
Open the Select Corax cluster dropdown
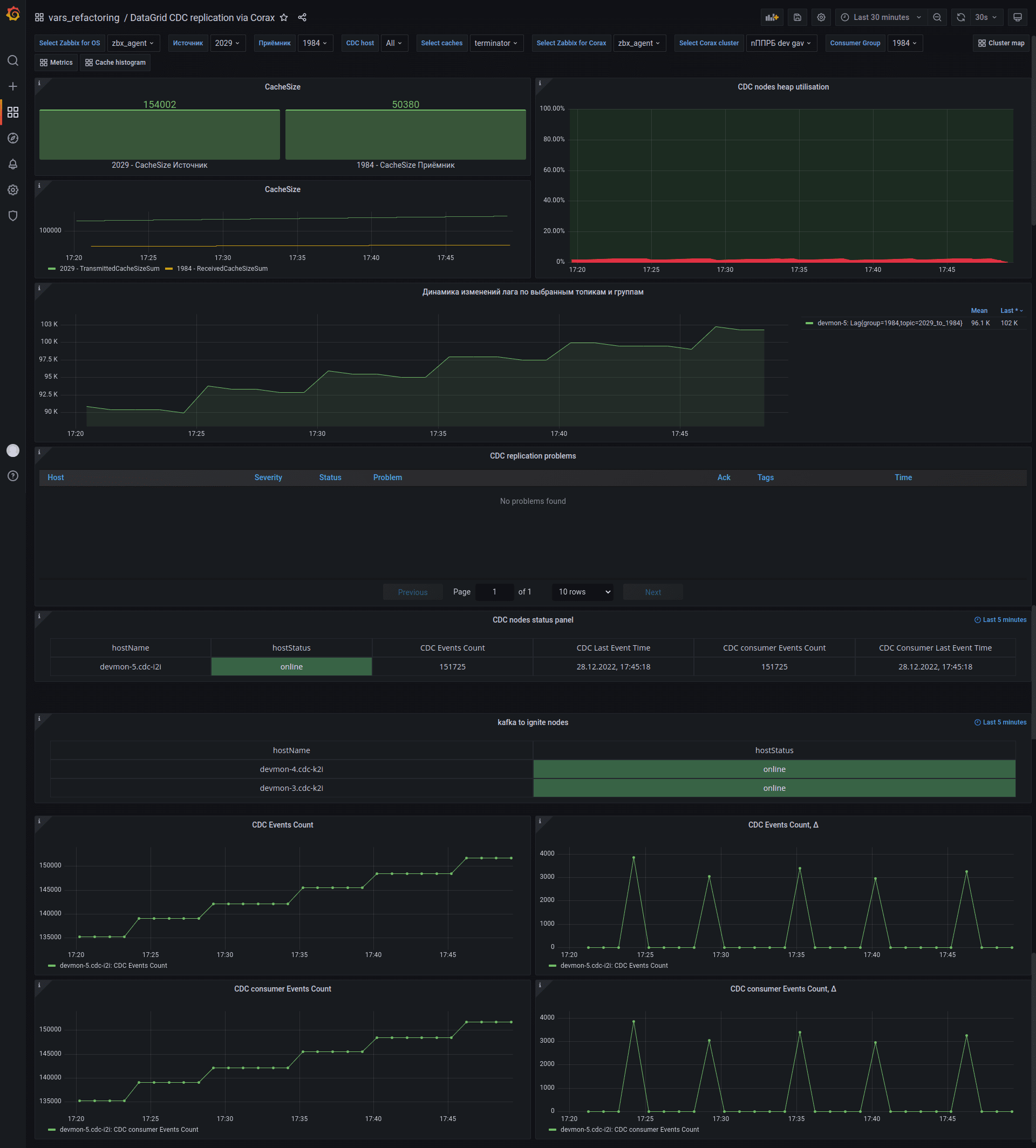click(x=781, y=43)
